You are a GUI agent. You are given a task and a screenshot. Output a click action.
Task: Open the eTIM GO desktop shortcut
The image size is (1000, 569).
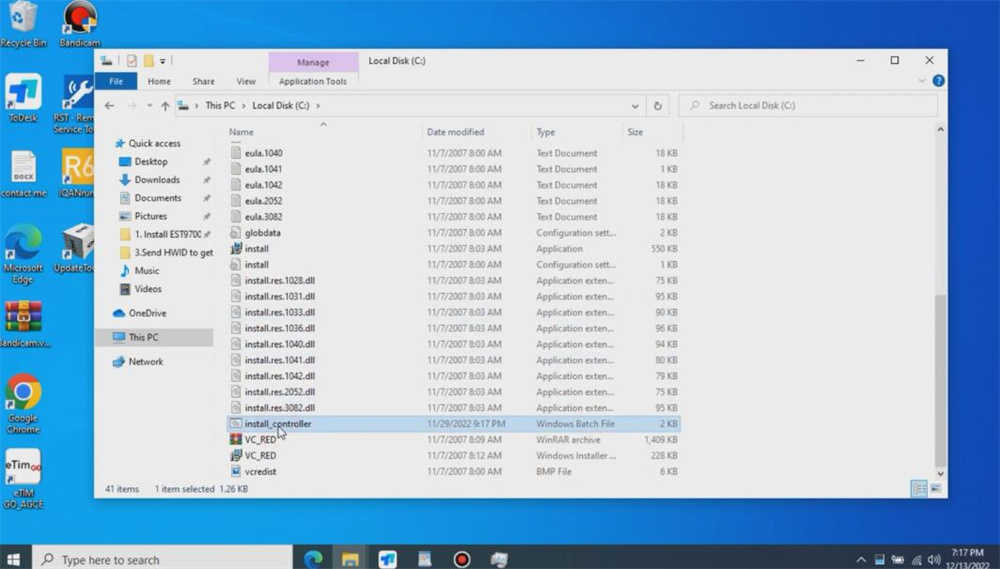[24, 478]
